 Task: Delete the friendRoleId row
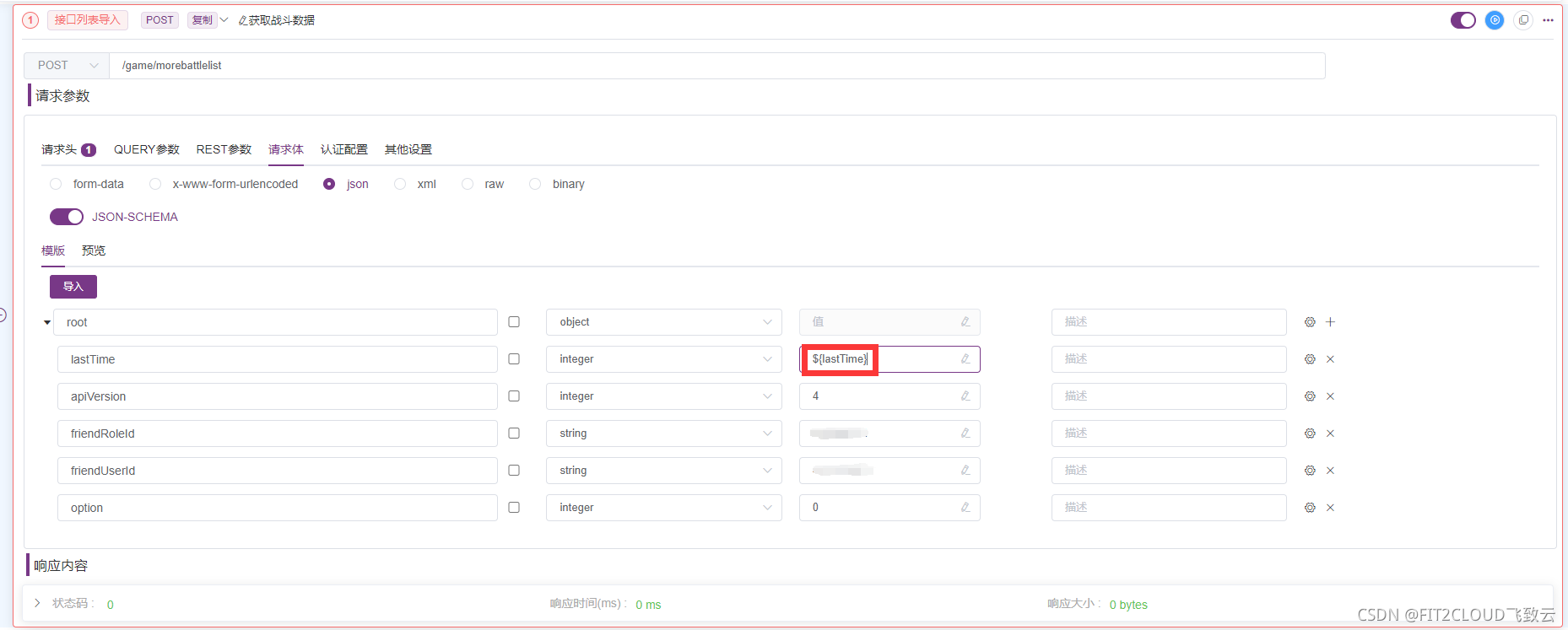(1330, 433)
